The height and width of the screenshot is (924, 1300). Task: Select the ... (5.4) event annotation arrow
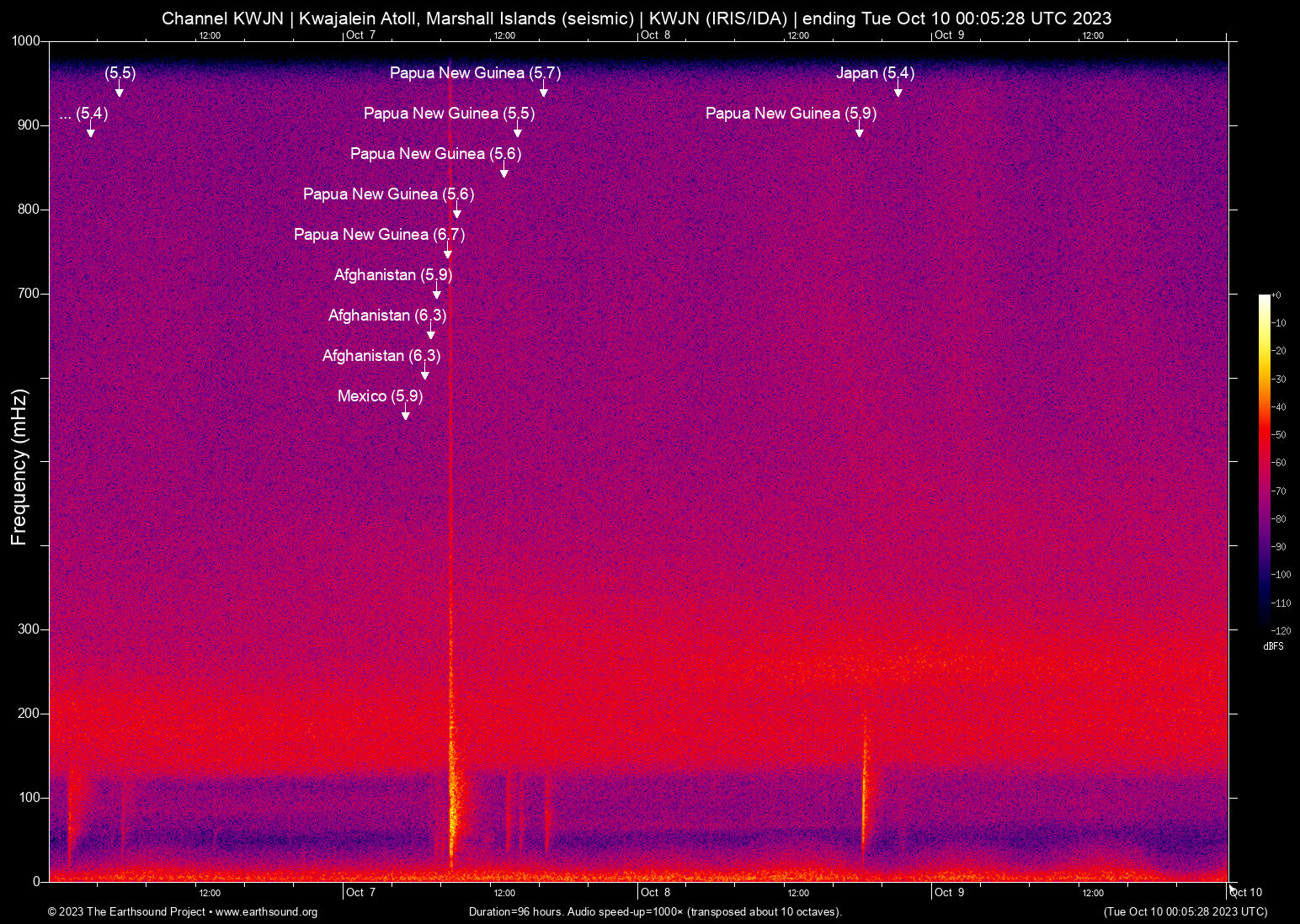(x=90, y=133)
